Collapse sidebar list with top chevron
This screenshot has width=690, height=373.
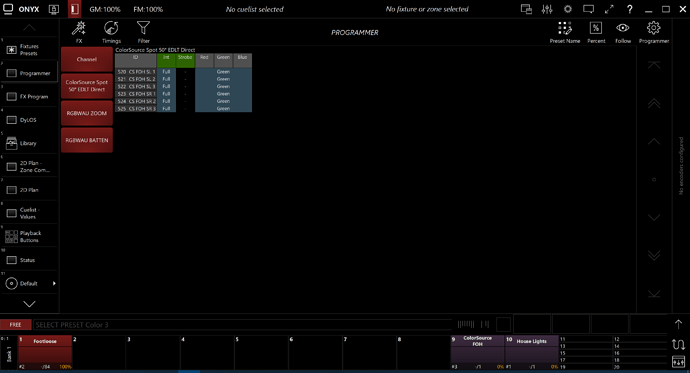coord(29,28)
